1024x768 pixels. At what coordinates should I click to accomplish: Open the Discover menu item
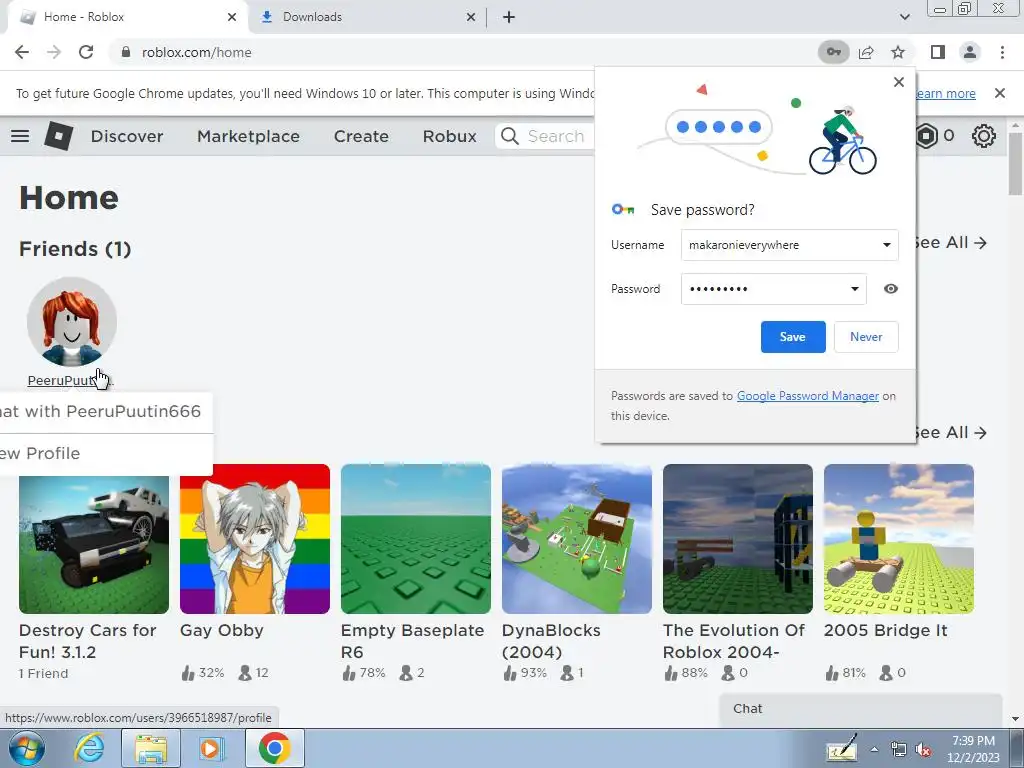[127, 136]
